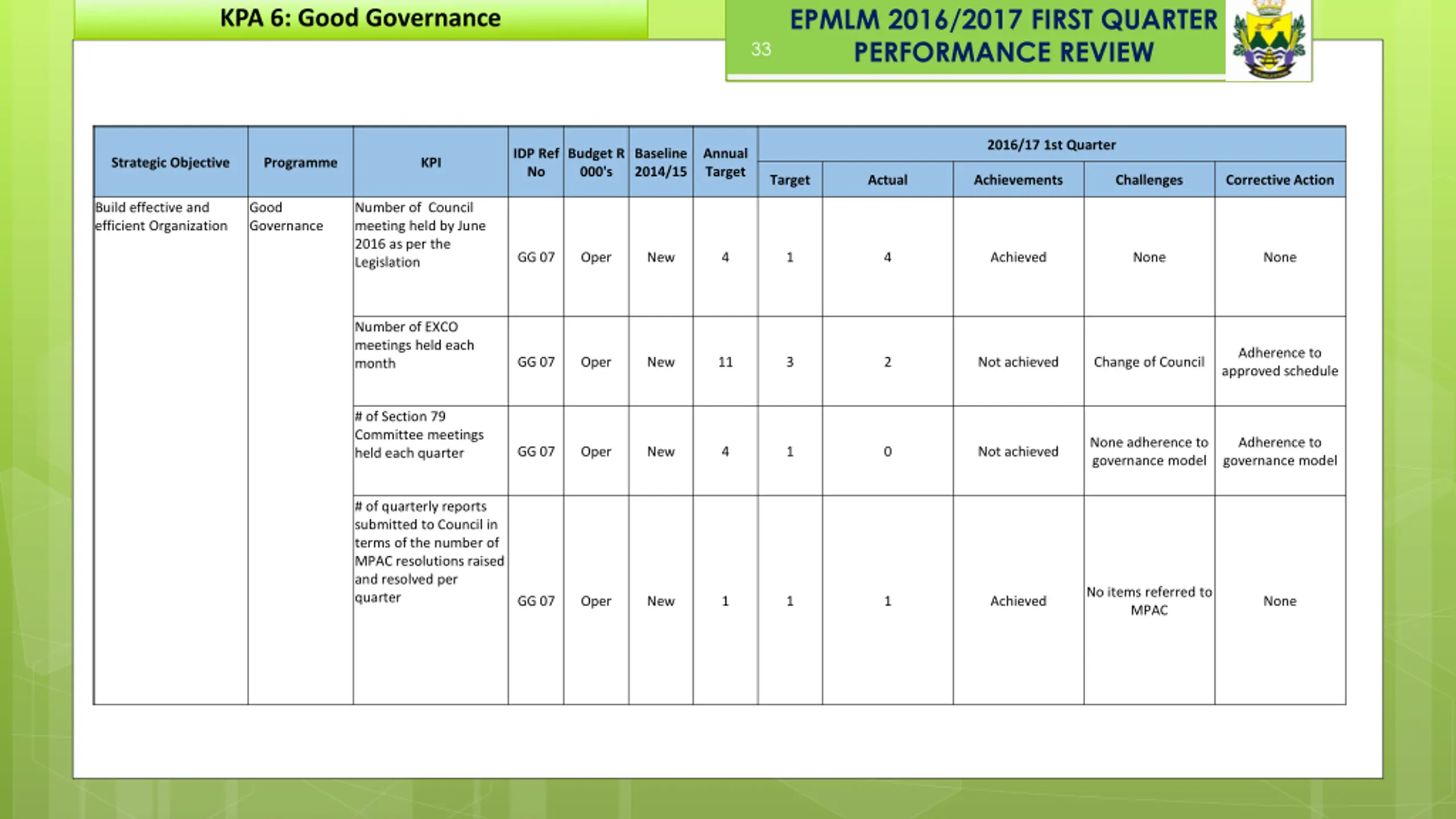Click the 'Target' sub-header
This screenshot has height=819, width=1456.
point(790,180)
